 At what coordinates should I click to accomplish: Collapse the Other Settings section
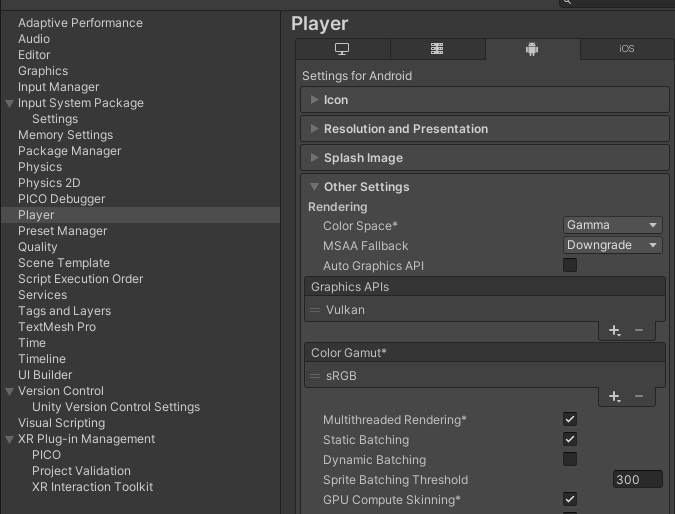[485, 187]
